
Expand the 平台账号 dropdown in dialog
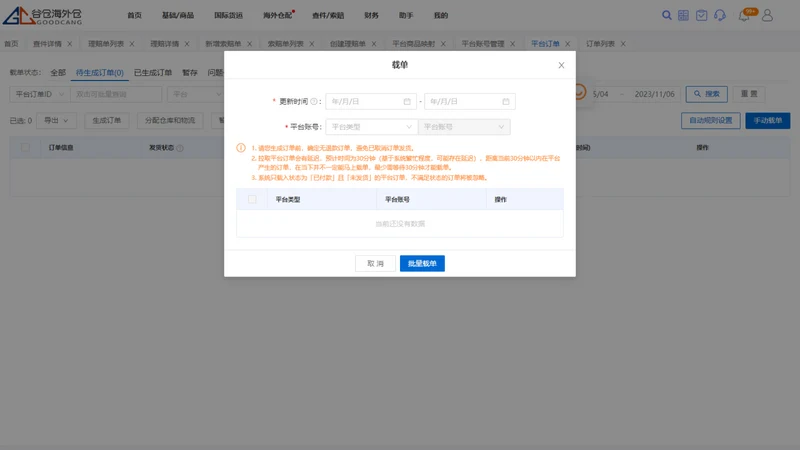coord(464,127)
